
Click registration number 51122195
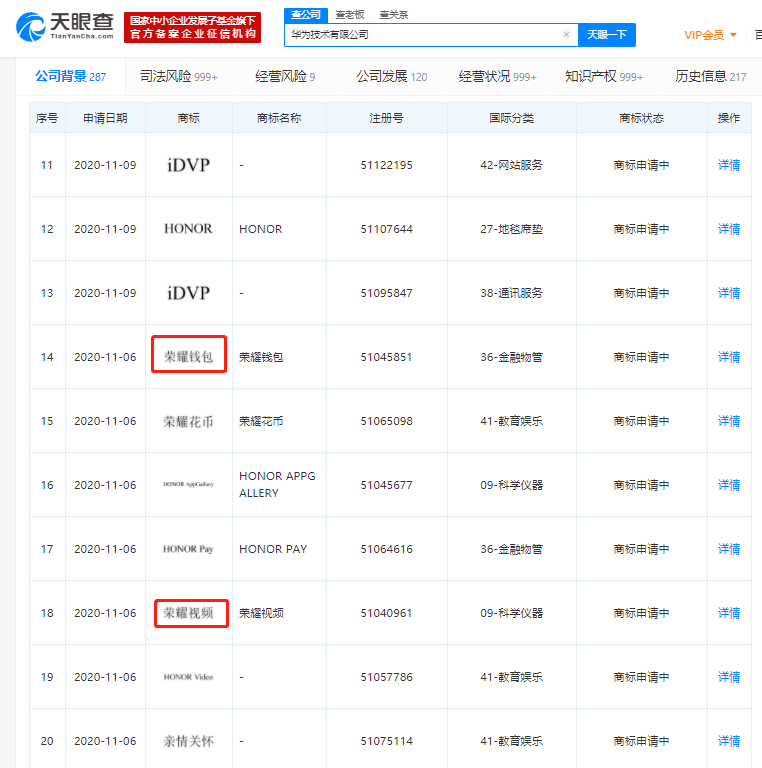click(x=386, y=165)
